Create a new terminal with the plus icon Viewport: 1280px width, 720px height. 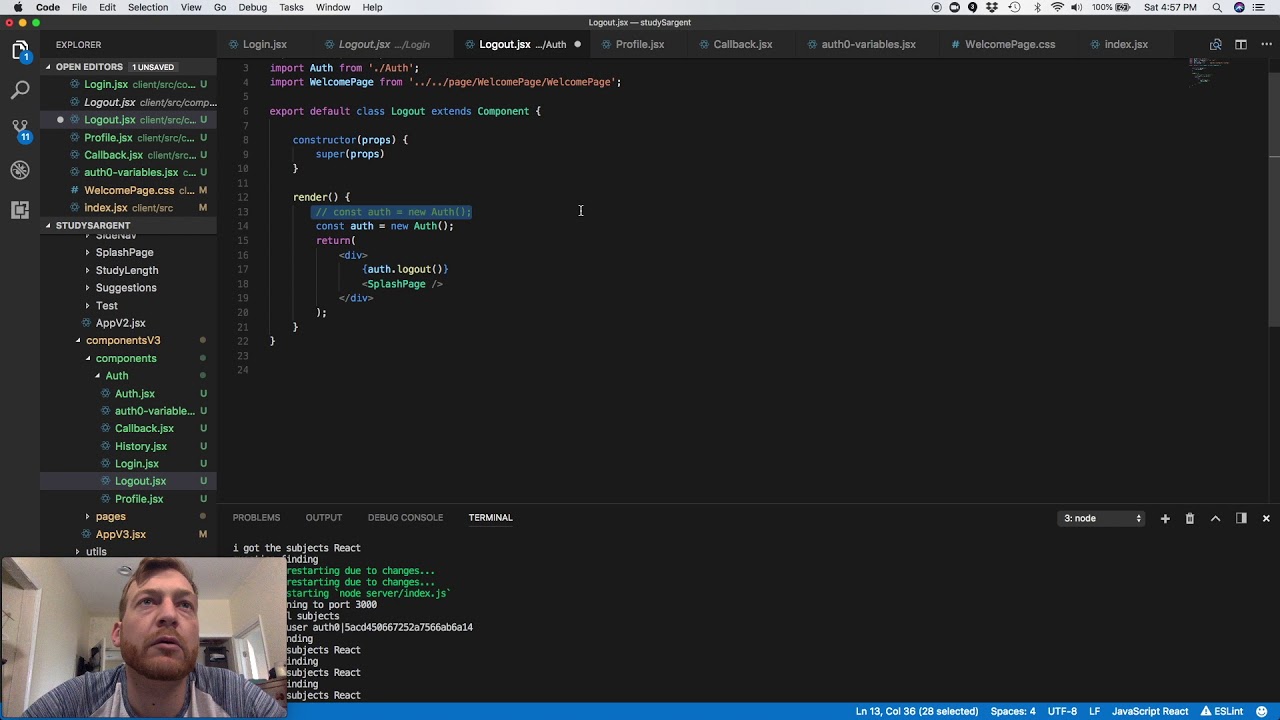point(1165,518)
